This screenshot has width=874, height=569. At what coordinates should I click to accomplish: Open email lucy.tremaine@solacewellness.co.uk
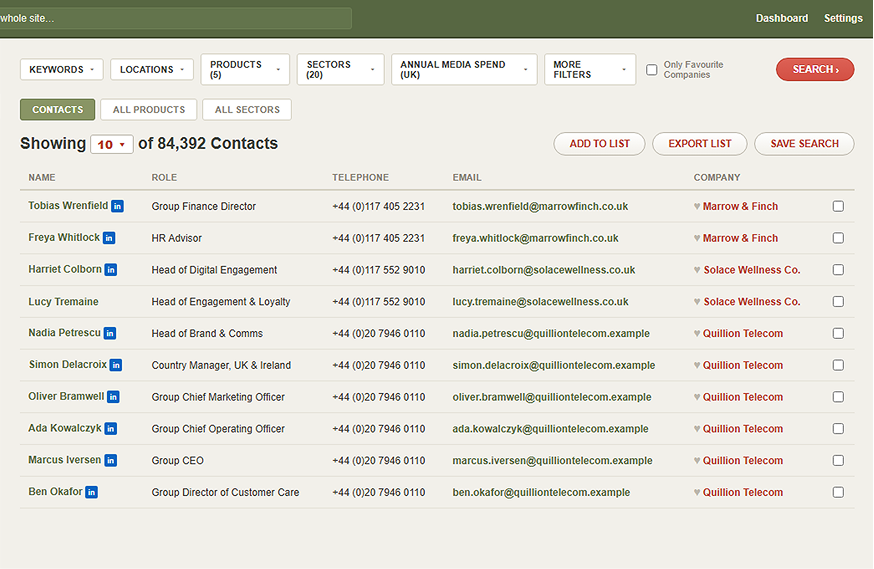(x=540, y=301)
